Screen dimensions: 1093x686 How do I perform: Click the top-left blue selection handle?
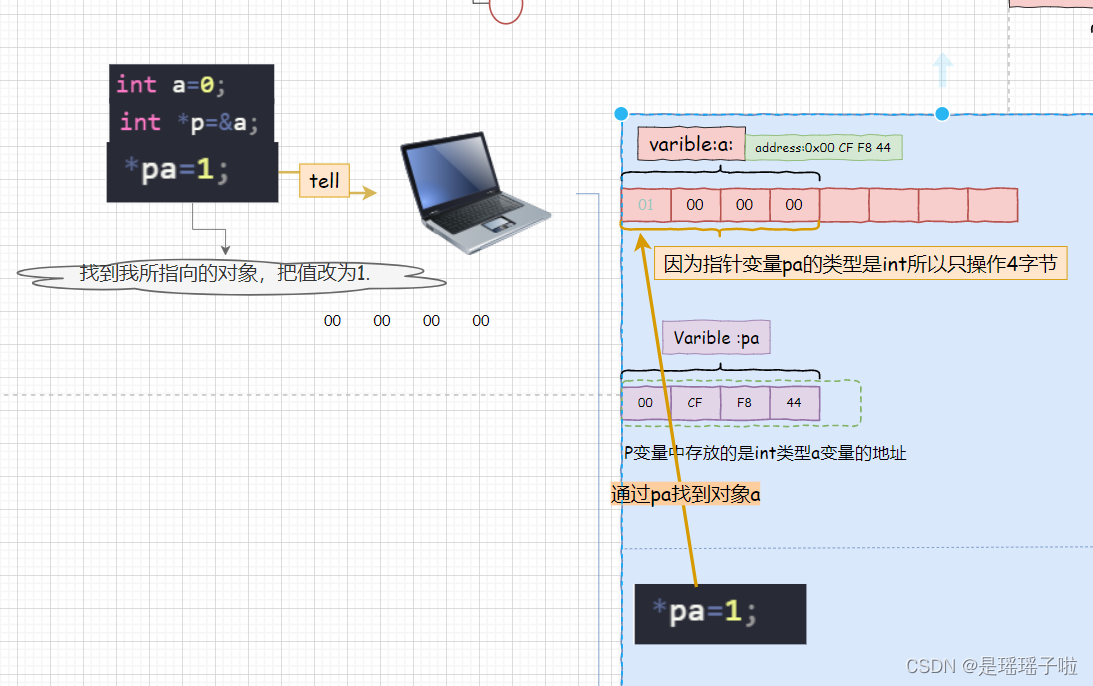point(621,114)
